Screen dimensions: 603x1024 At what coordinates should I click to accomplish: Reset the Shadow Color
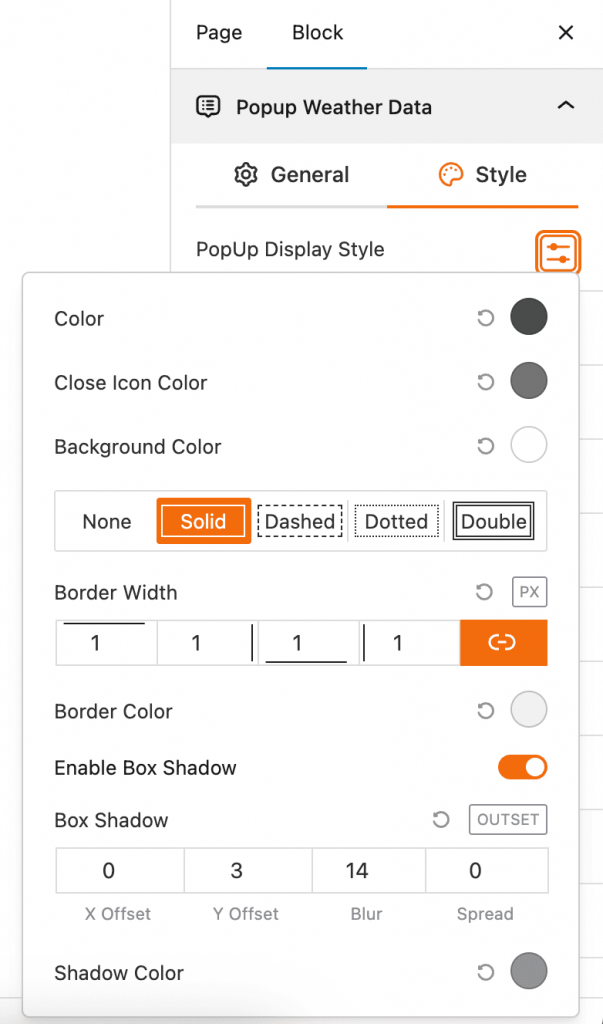tap(485, 972)
